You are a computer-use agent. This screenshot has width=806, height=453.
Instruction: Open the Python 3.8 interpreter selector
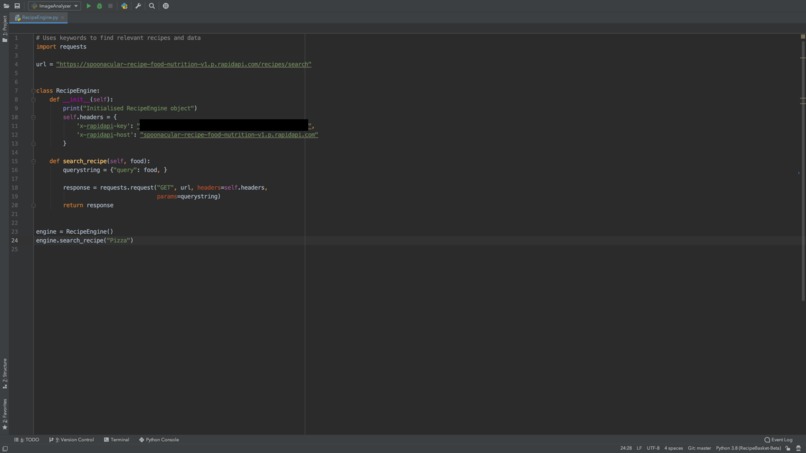click(x=748, y=448)
